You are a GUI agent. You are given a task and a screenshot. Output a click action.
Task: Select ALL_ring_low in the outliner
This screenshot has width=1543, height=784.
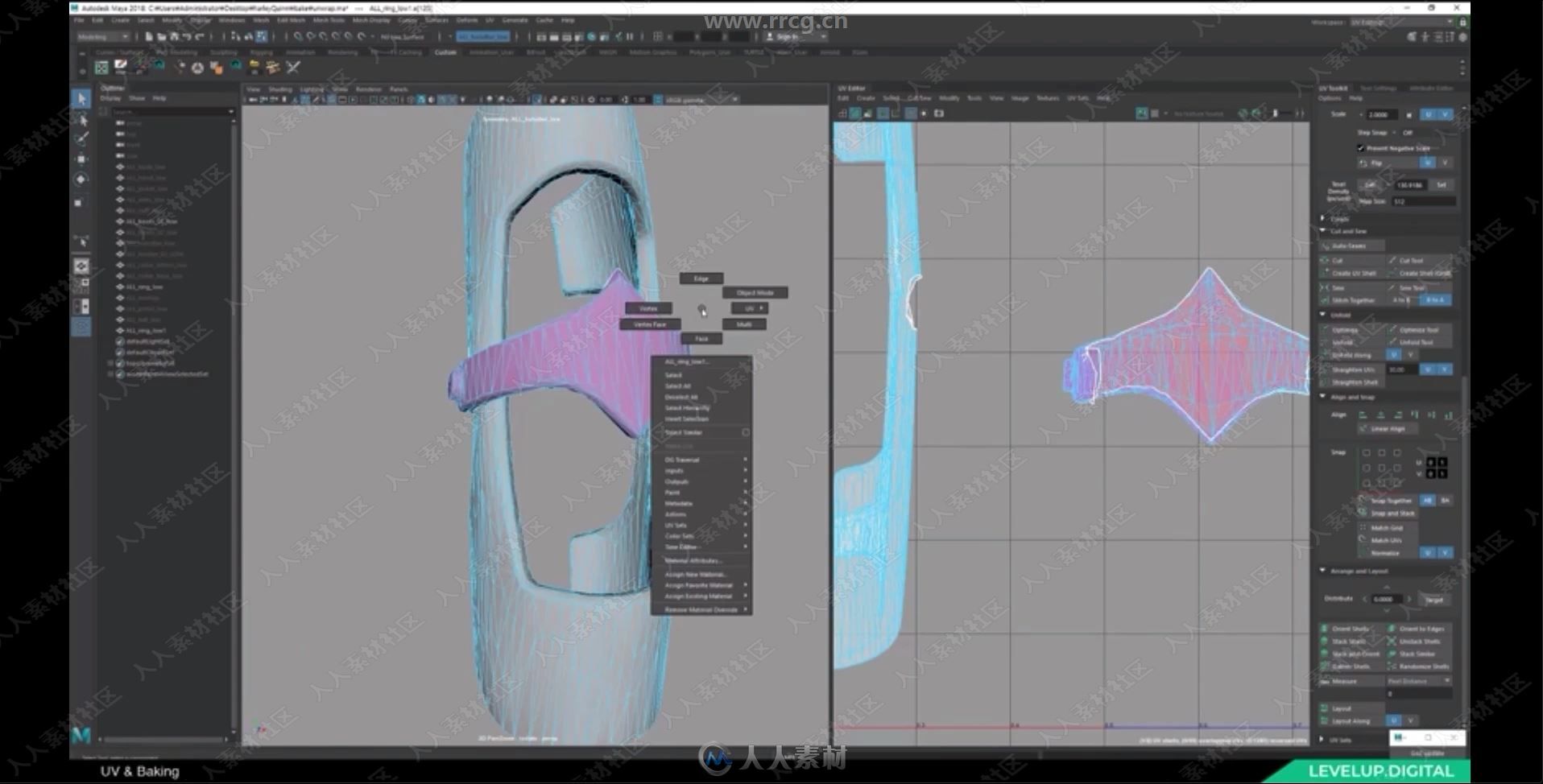144,287
